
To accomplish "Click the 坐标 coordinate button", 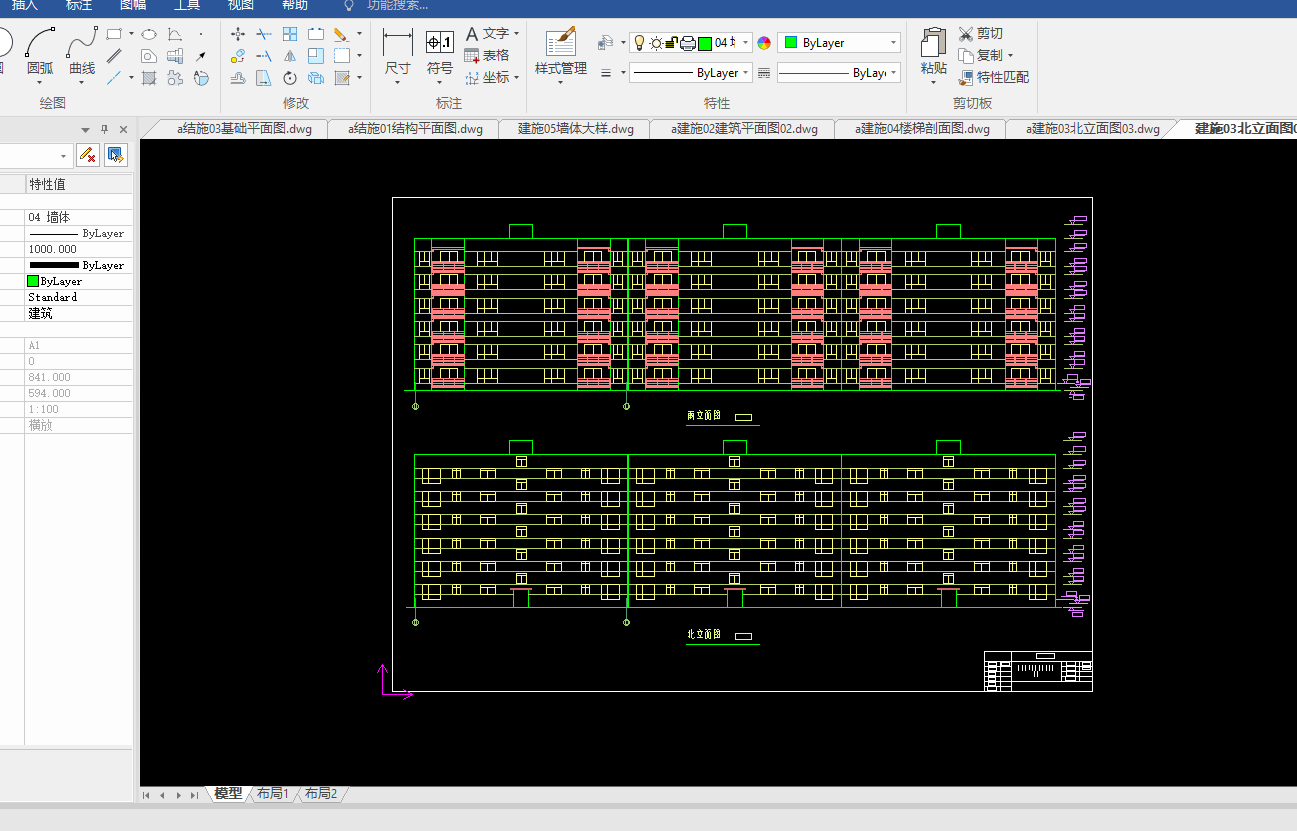I will click(487, 78).
